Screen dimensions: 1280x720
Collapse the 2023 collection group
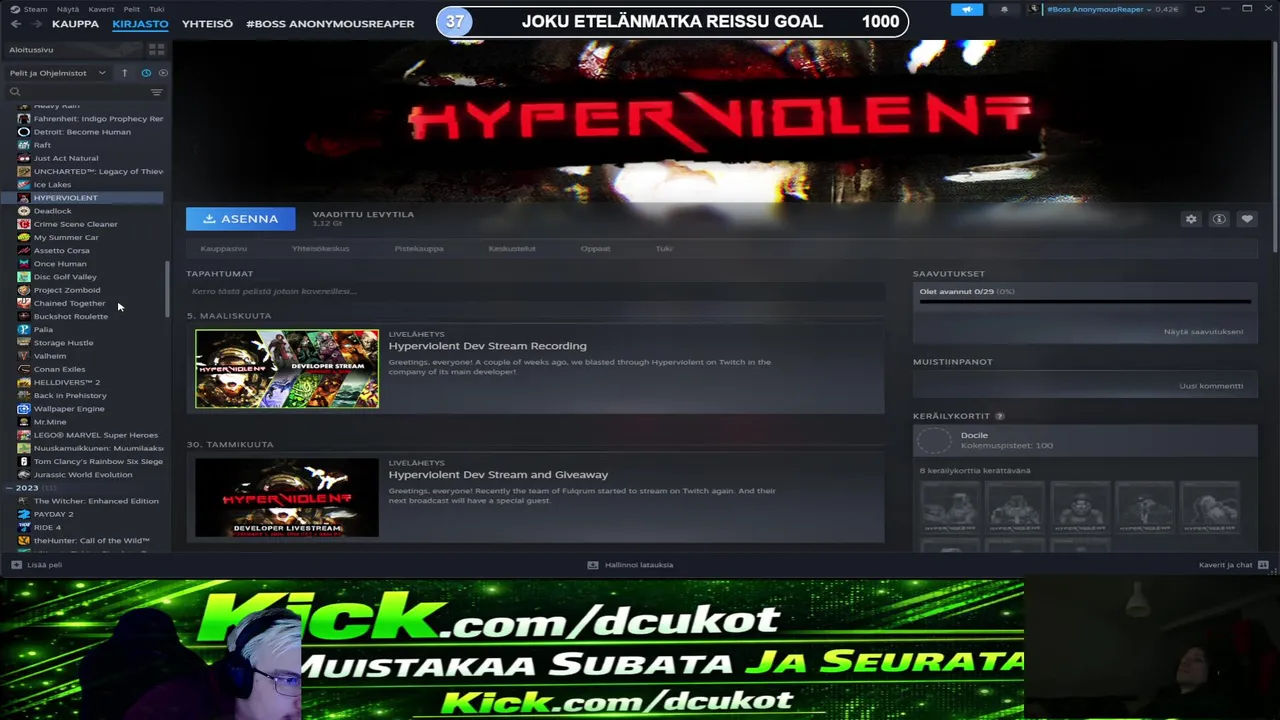click(9, 488)
